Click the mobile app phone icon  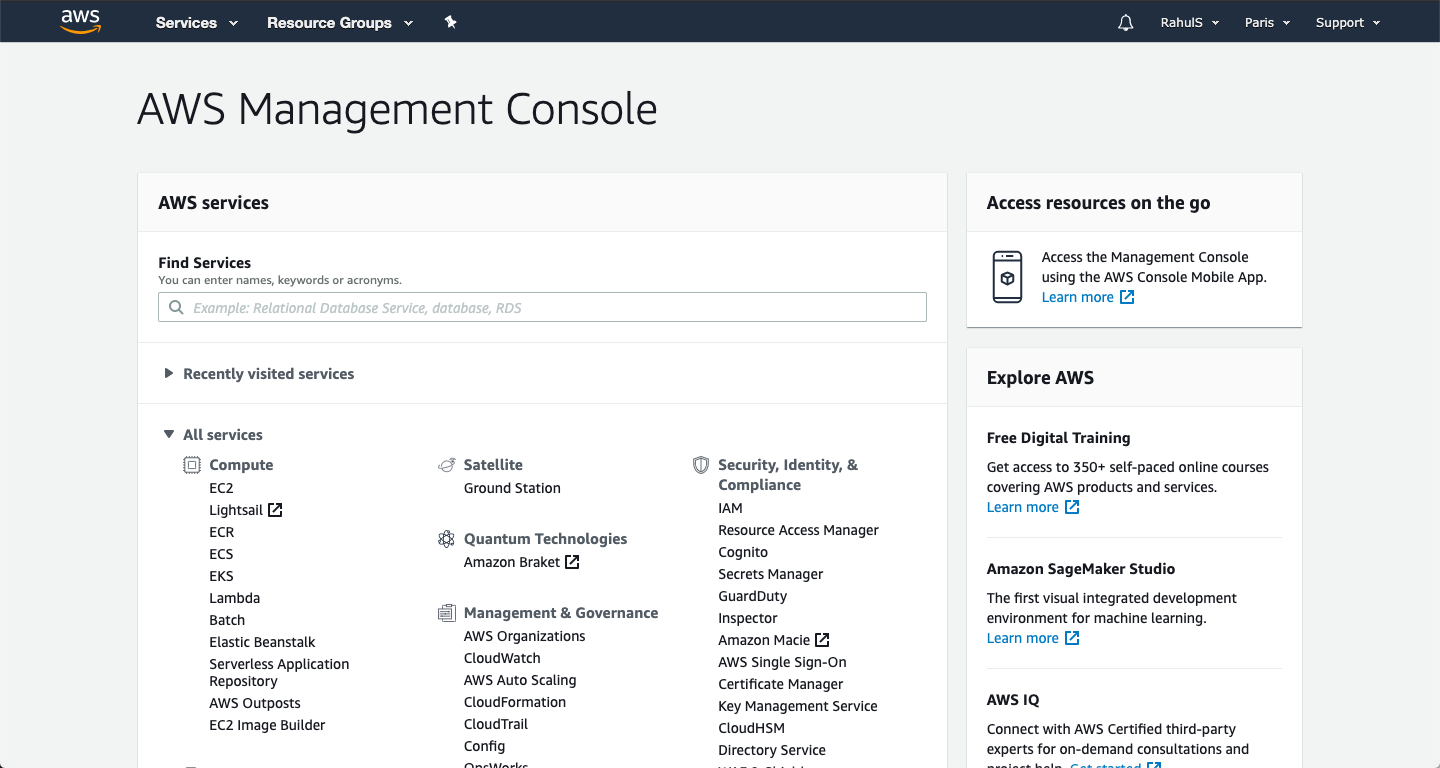coord(1007,277)
